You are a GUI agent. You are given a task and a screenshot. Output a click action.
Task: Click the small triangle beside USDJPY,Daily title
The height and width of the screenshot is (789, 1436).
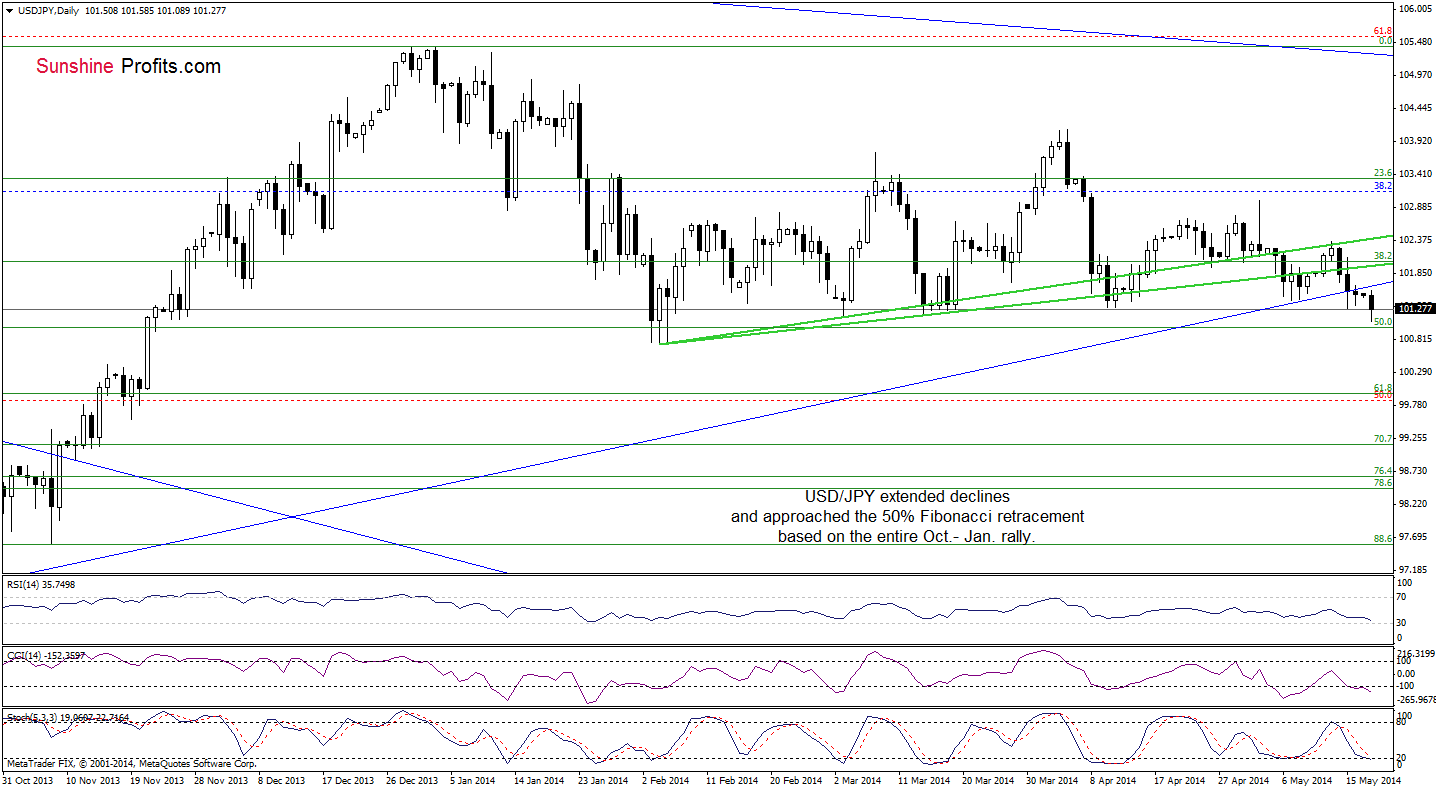[8, 9]
